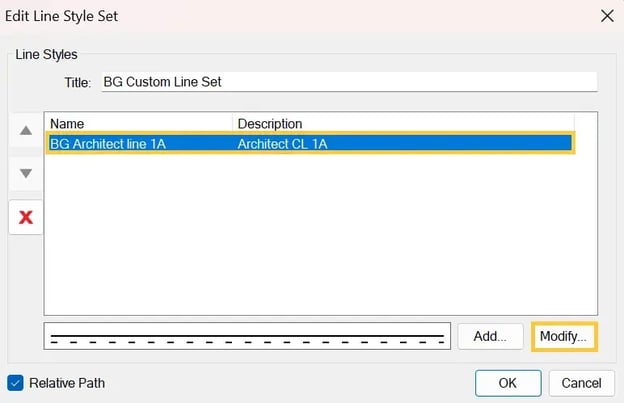Move selected line style up

click(26, 130)
